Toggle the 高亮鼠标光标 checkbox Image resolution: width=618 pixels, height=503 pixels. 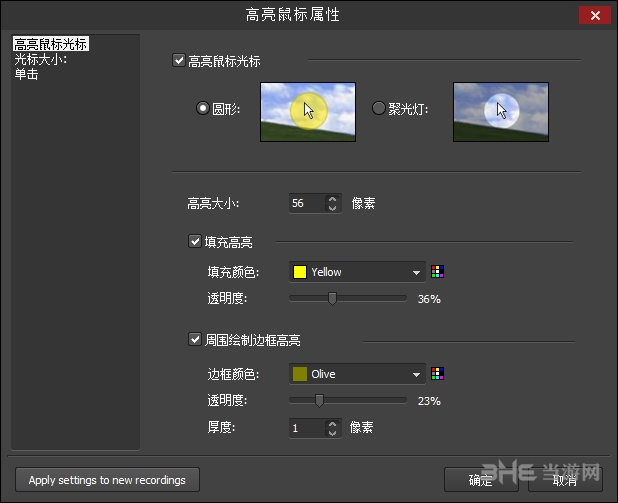click(x=179, y=61)
